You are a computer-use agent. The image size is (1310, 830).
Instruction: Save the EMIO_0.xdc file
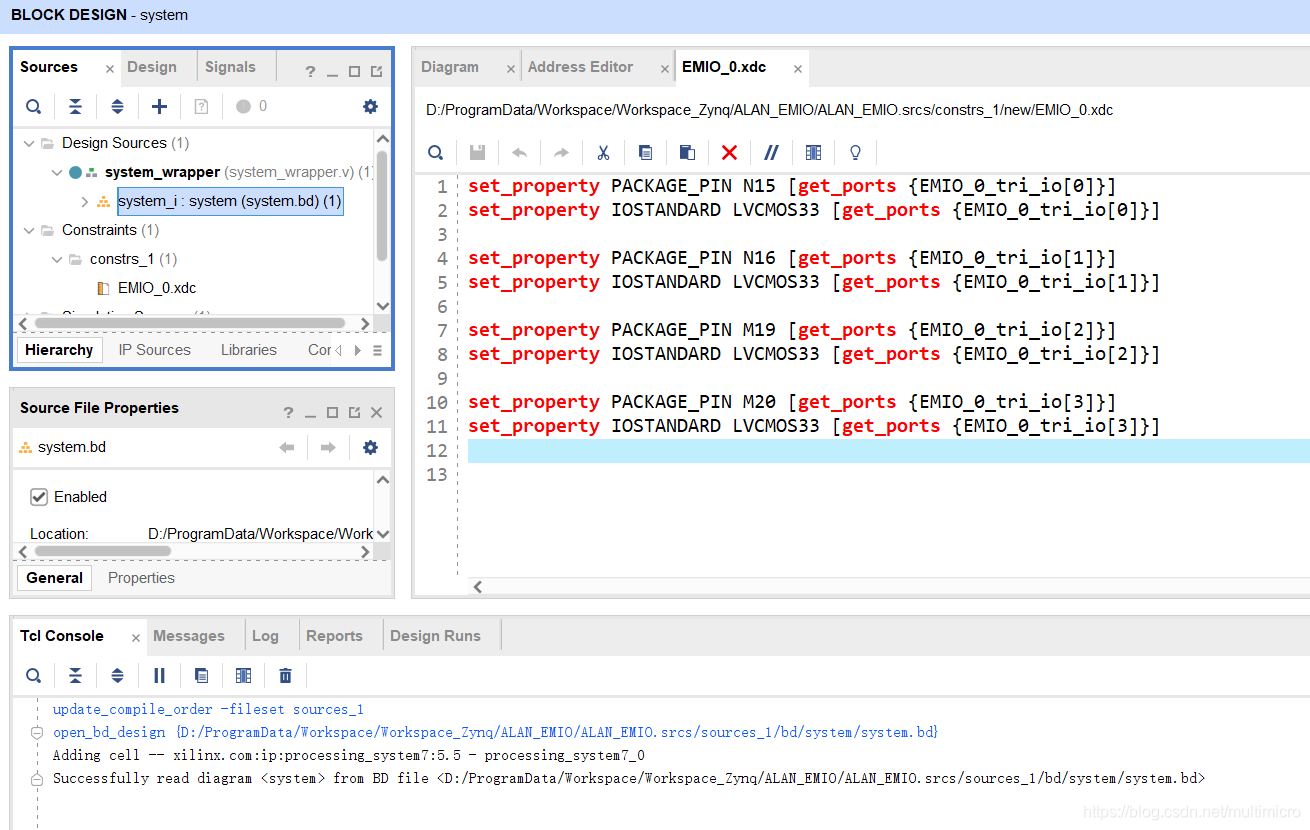[478, 153]
